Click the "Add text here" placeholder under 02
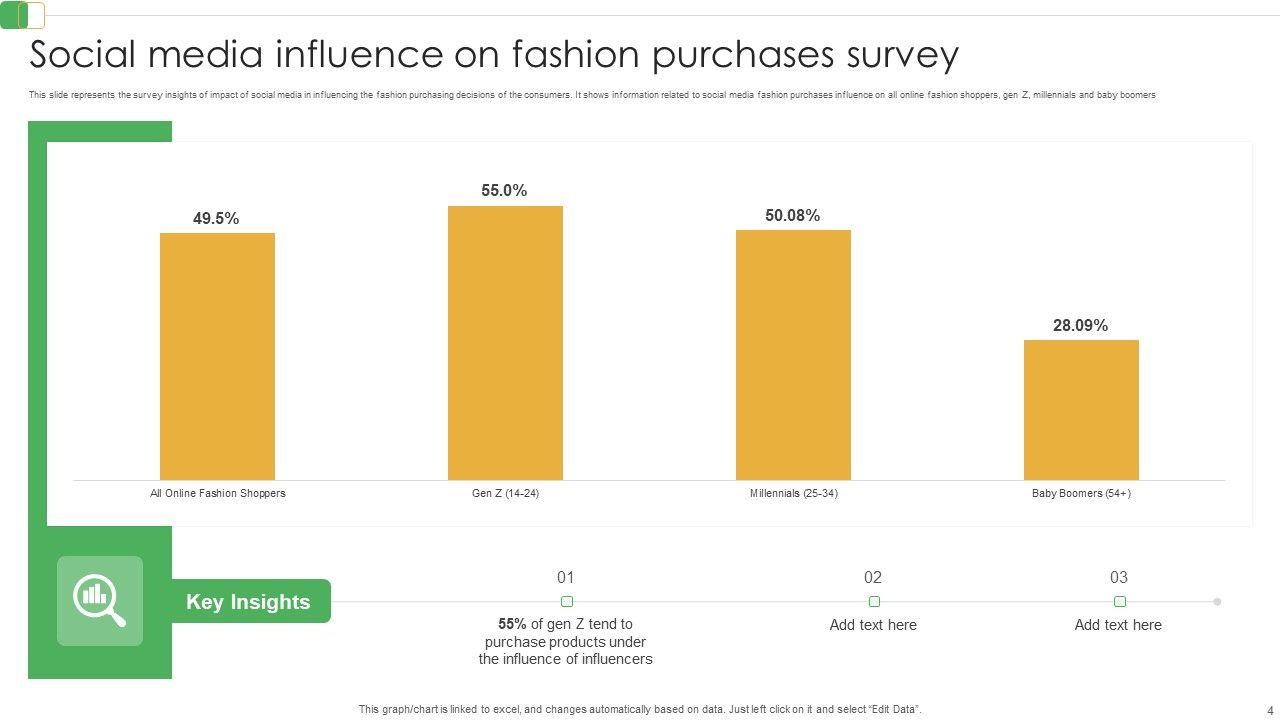This screenshot has height=720, width=1280. pos(873,625)
